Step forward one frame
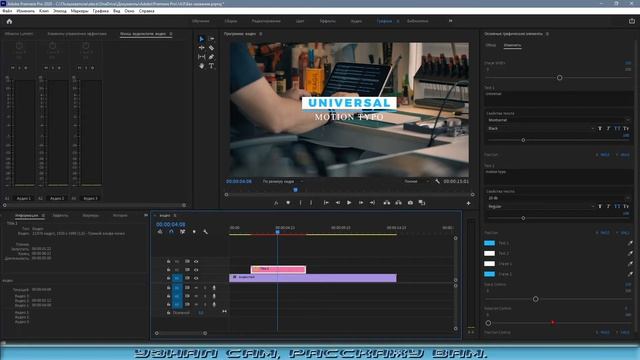The width and height of the screenshot is (640, 360). (361, 203)
